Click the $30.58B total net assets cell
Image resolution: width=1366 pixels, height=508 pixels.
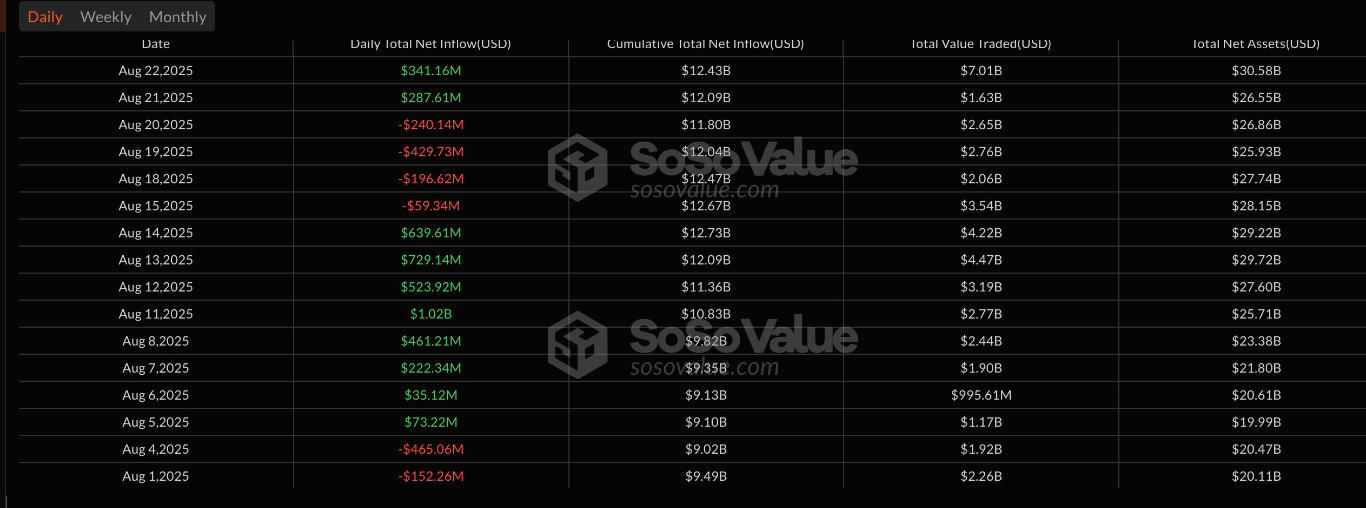(1256, 71)
